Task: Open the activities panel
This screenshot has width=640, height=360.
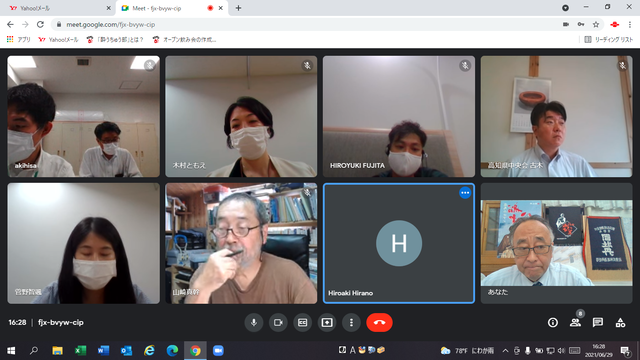Action: pyautogui.click(x=620, y=322)
